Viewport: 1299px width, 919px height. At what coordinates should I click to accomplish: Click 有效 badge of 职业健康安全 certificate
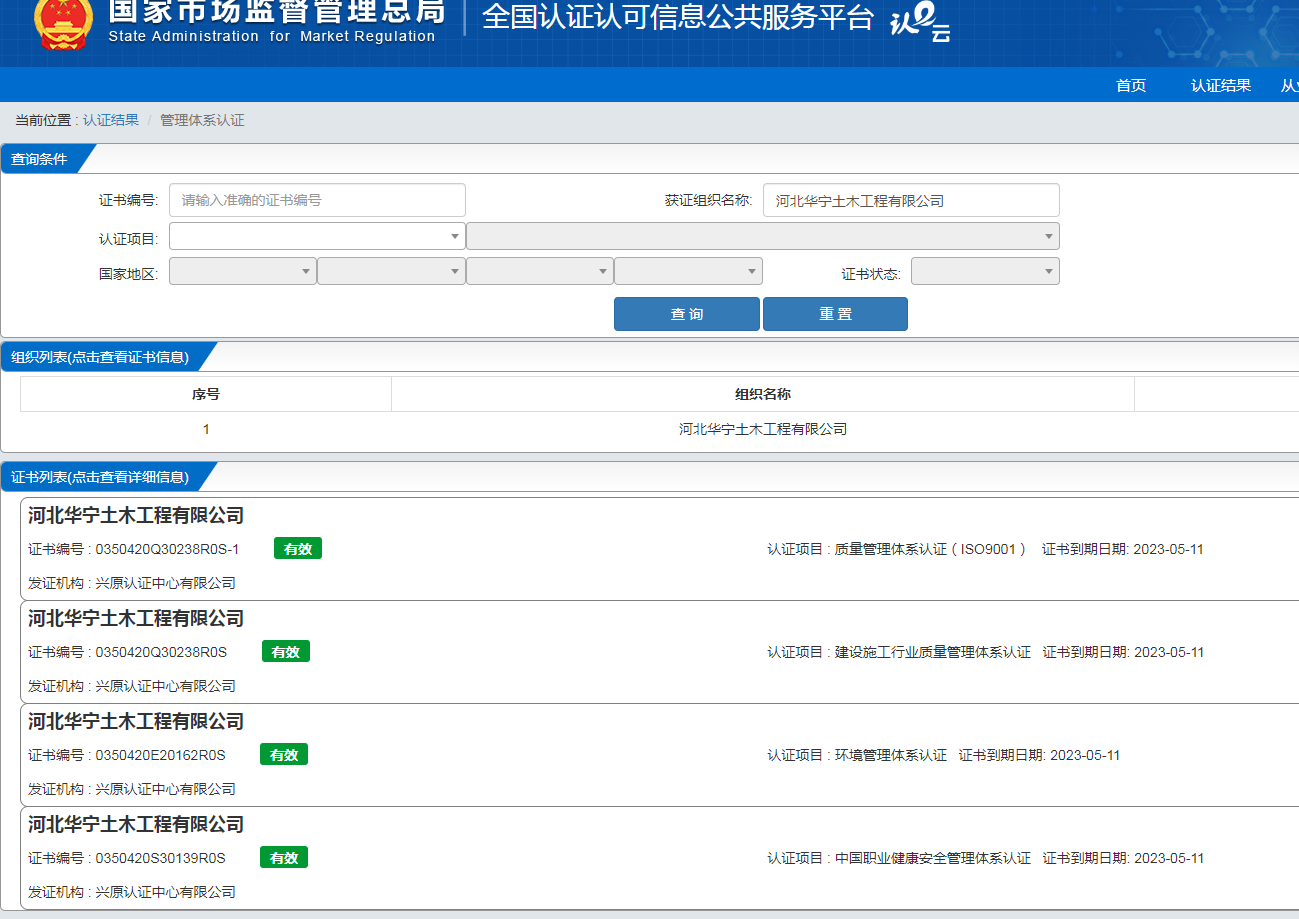click(284, 858)
